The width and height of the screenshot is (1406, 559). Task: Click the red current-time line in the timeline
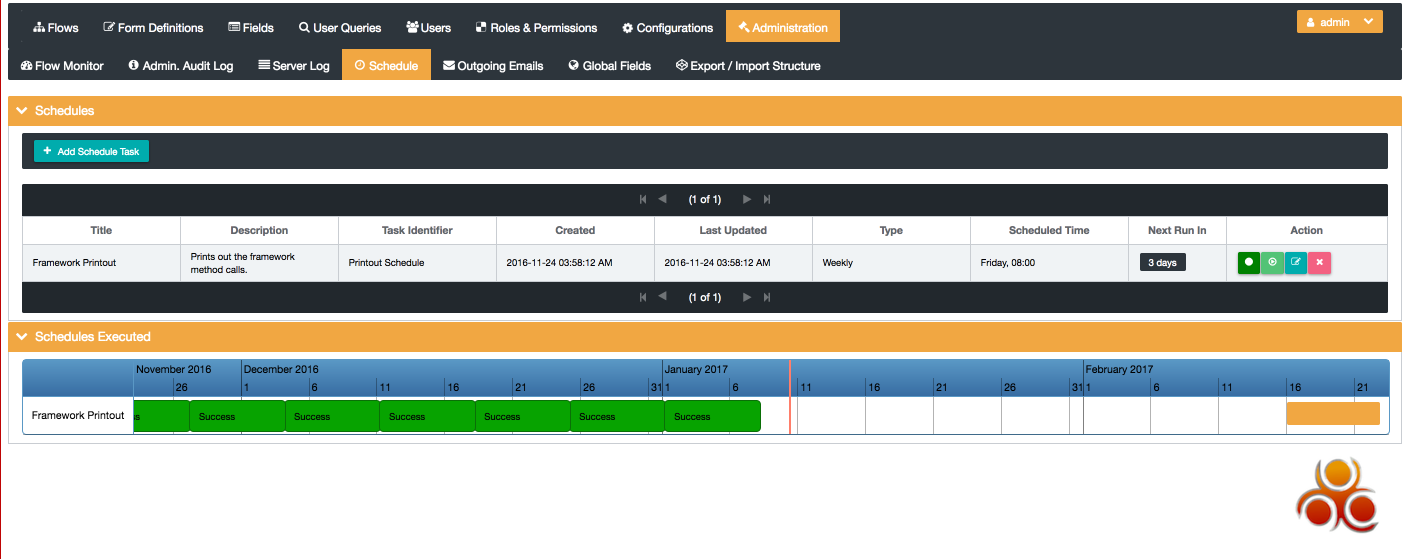[x=790, y=396]
